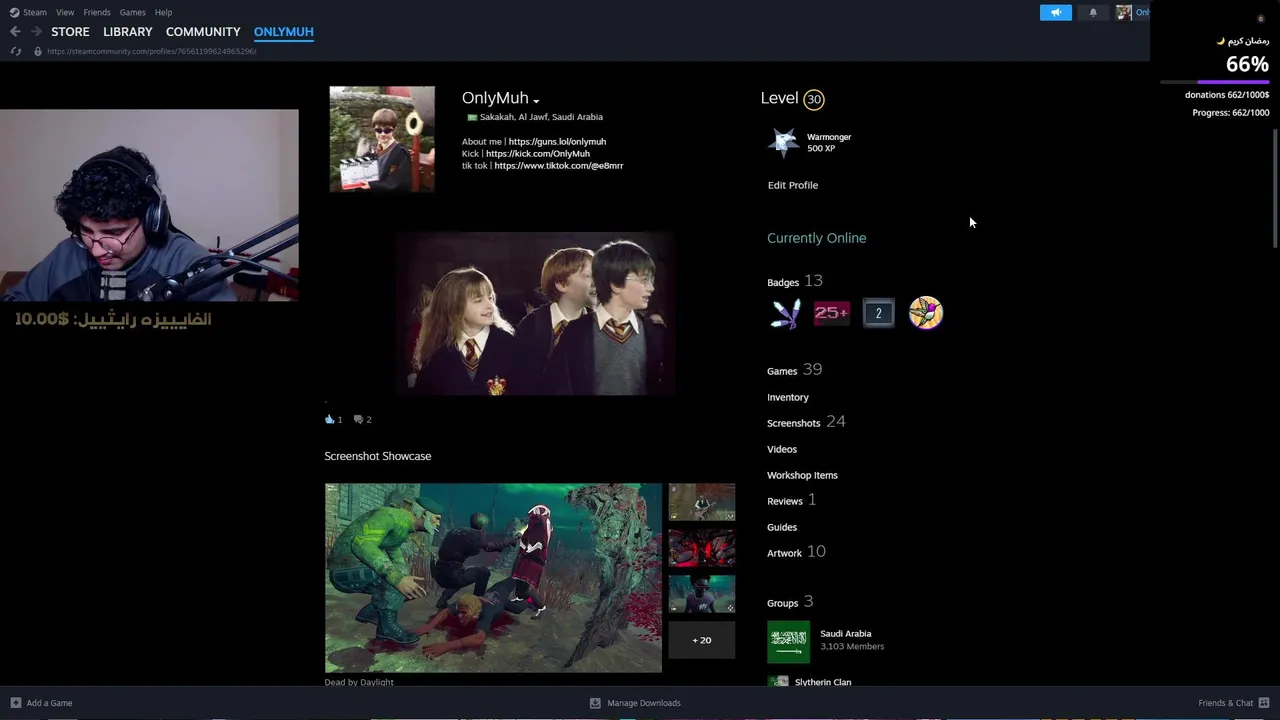Click the Steam logo in menu bar

(14, 12)
